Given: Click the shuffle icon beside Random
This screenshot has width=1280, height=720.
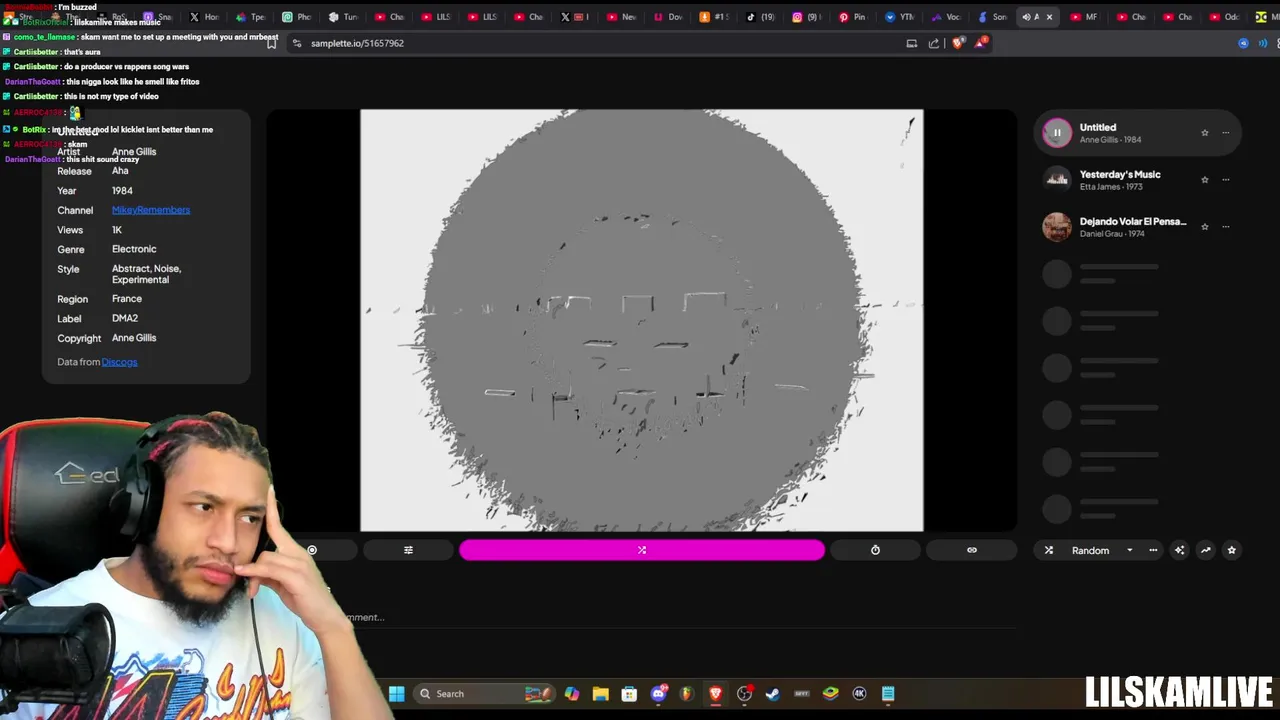Looking at the screenshot, I should (x=1049, y=550).
